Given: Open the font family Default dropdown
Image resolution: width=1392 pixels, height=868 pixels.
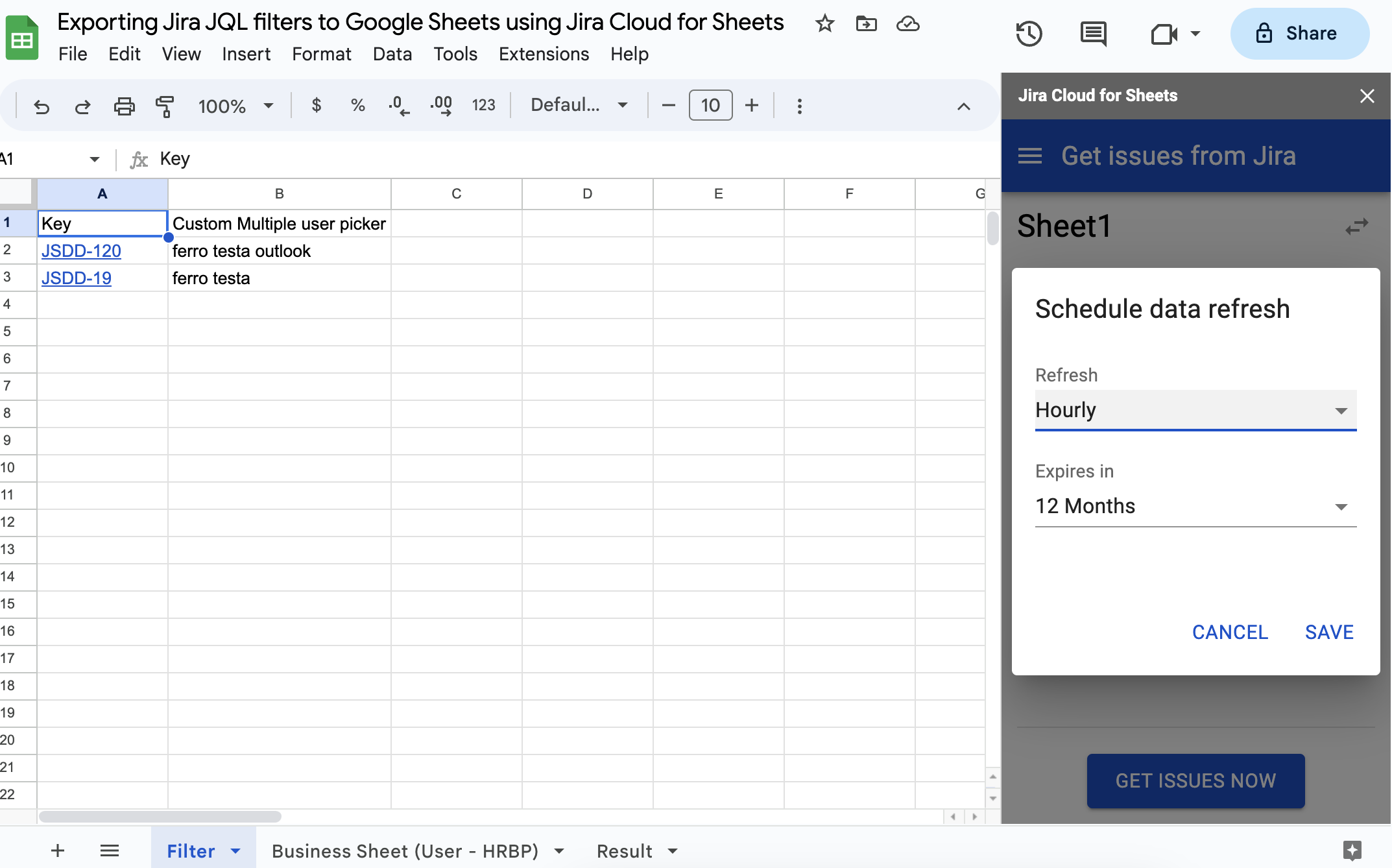Looking at the screenshot, I should click(579, 105).
